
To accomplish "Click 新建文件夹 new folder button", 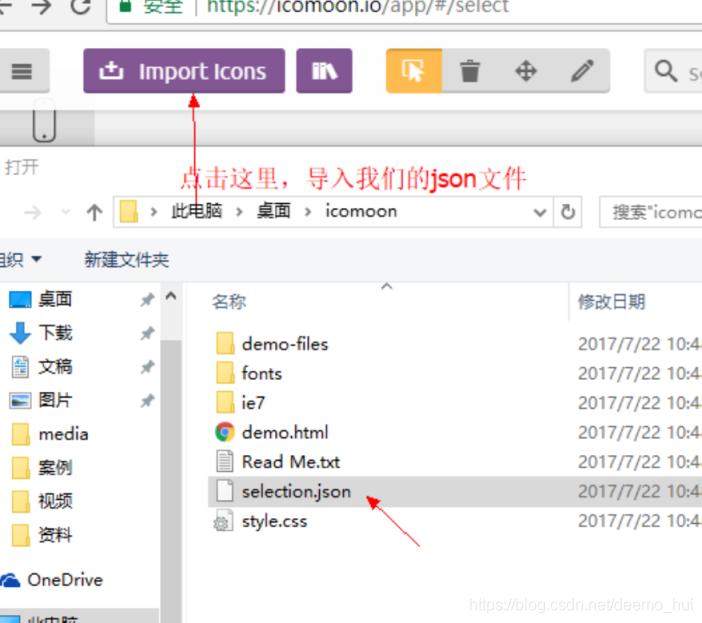I will tap(127, 260).
